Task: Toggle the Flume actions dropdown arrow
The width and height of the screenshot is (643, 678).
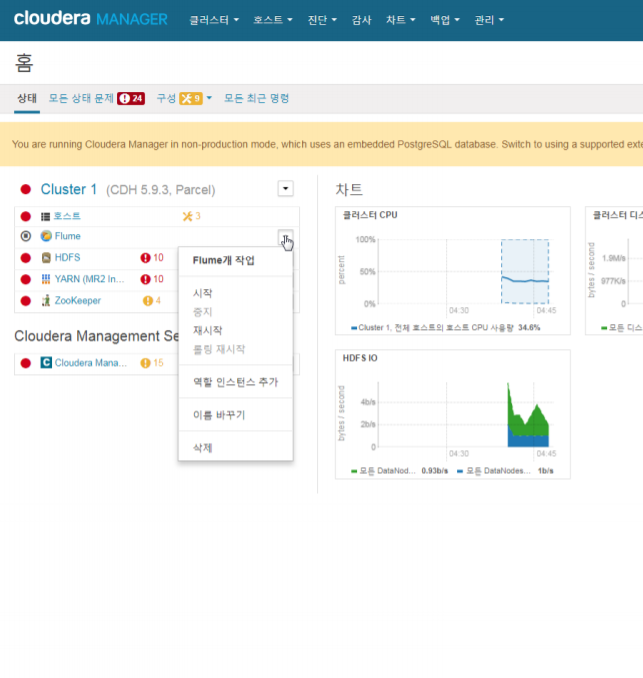Action: pyautogui.click(x=285, y=237)
